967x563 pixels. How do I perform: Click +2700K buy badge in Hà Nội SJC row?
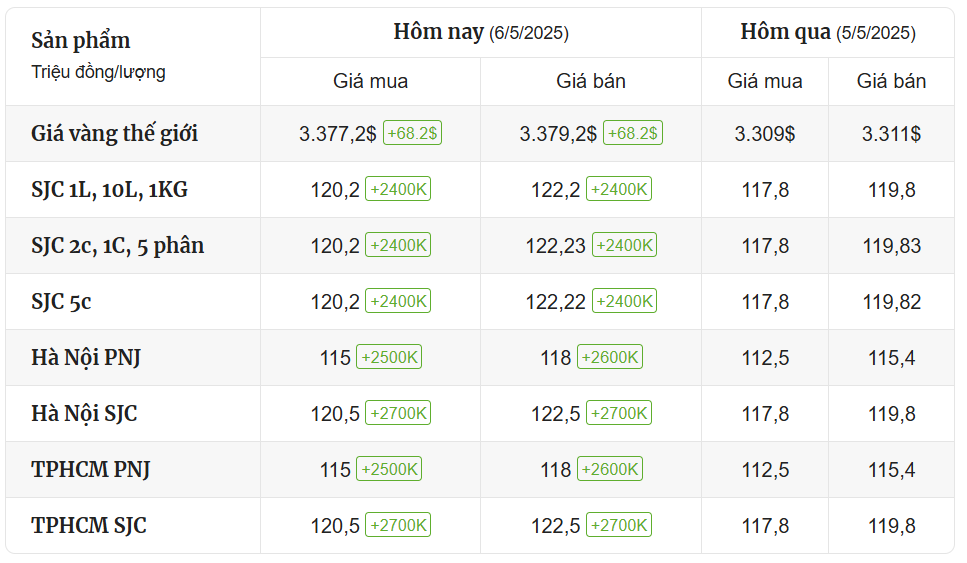(398, 414)
